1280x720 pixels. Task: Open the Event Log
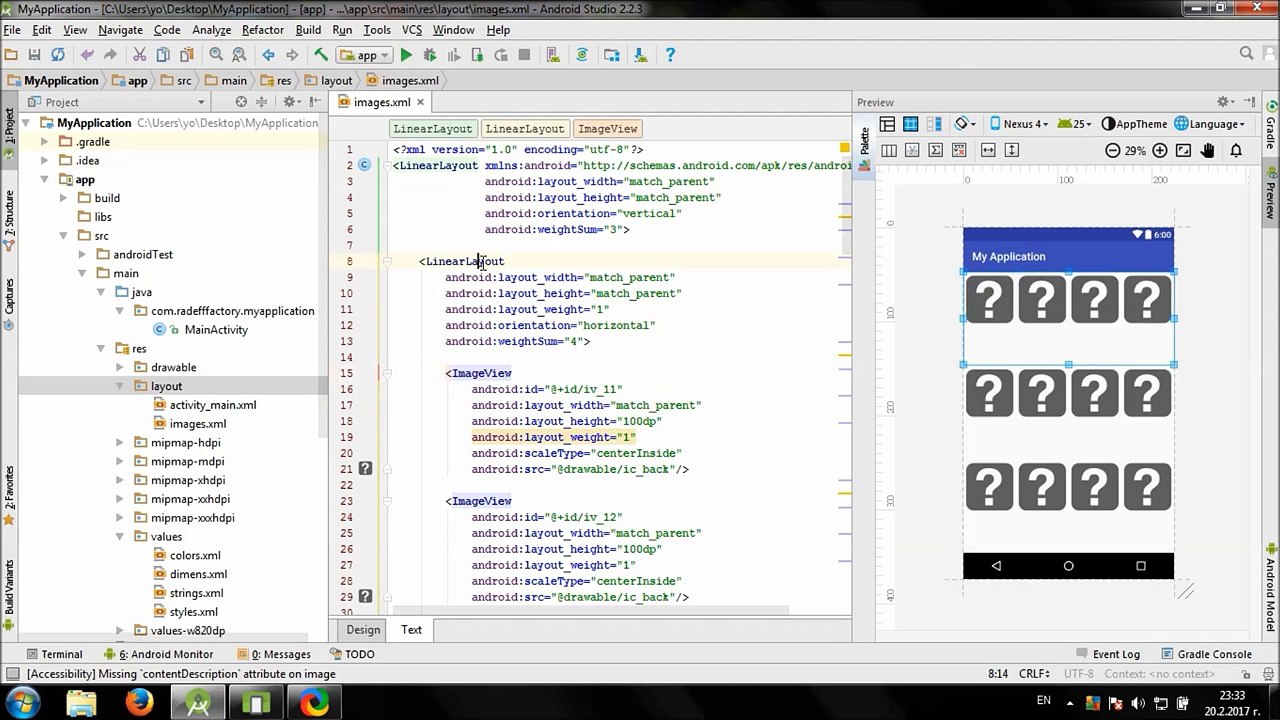coord(1108,654)
